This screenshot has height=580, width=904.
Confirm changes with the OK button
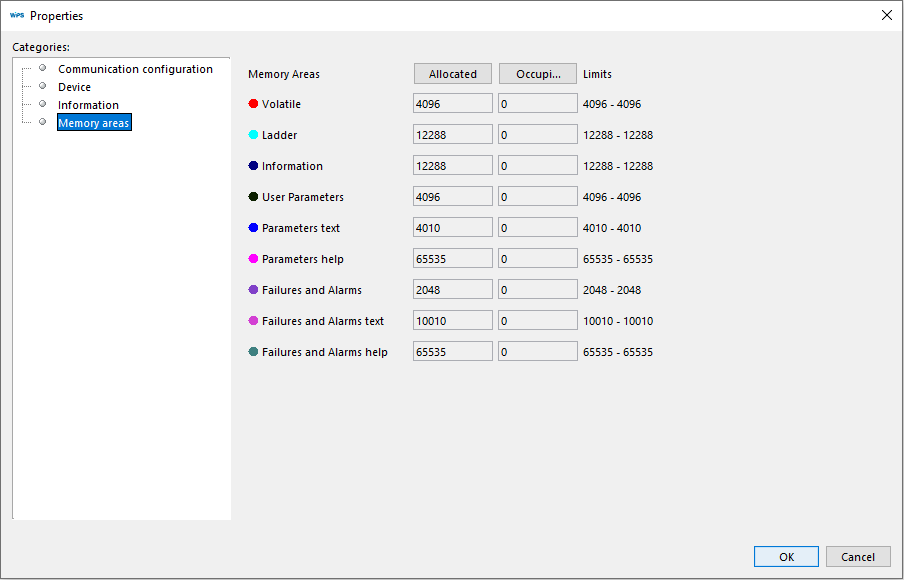pyautogui.click(x=786, y=556)
